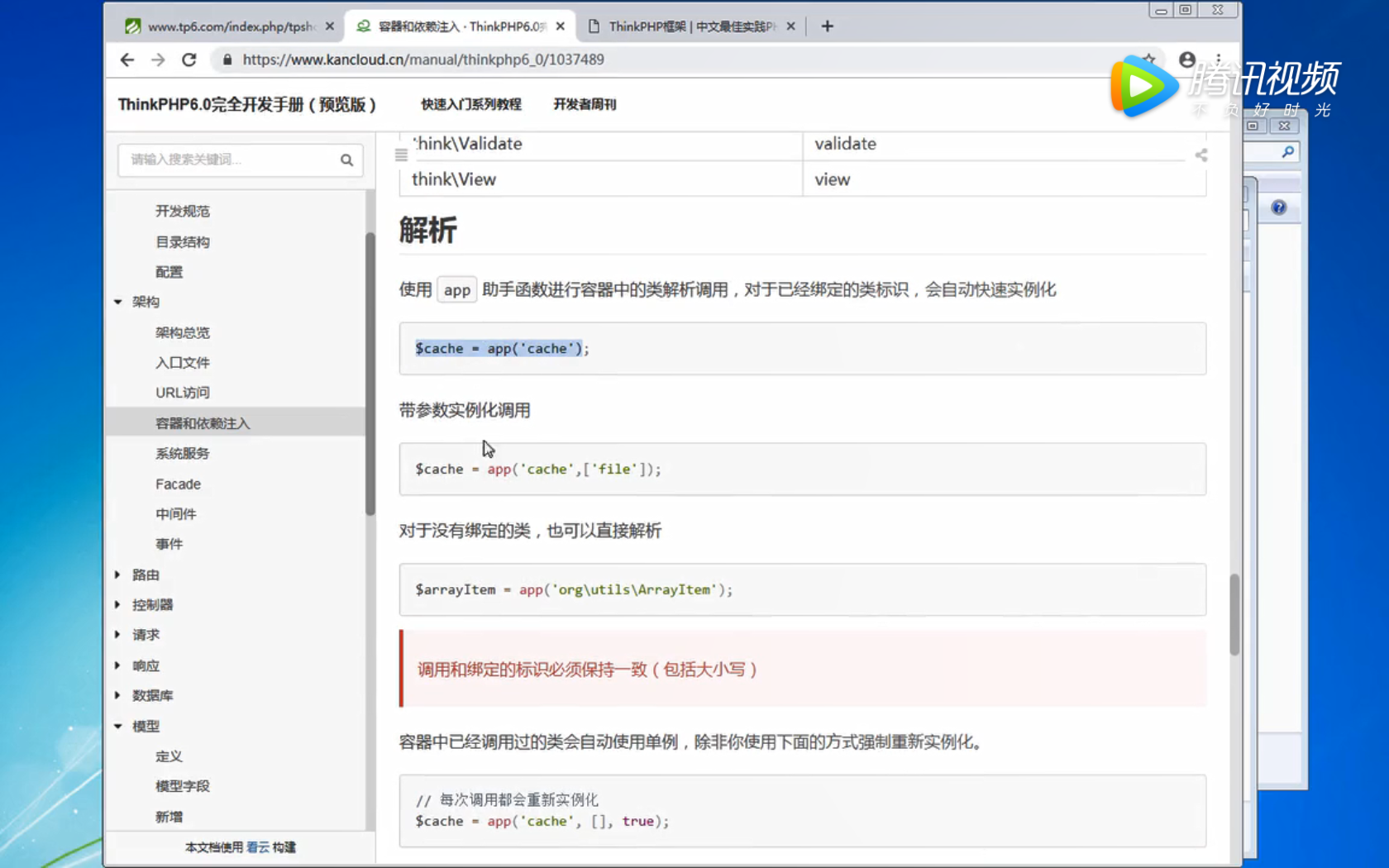This screenshot has width=1389, height=868.
Task: Open 模型字段 page
Action: tap(183, 786)
